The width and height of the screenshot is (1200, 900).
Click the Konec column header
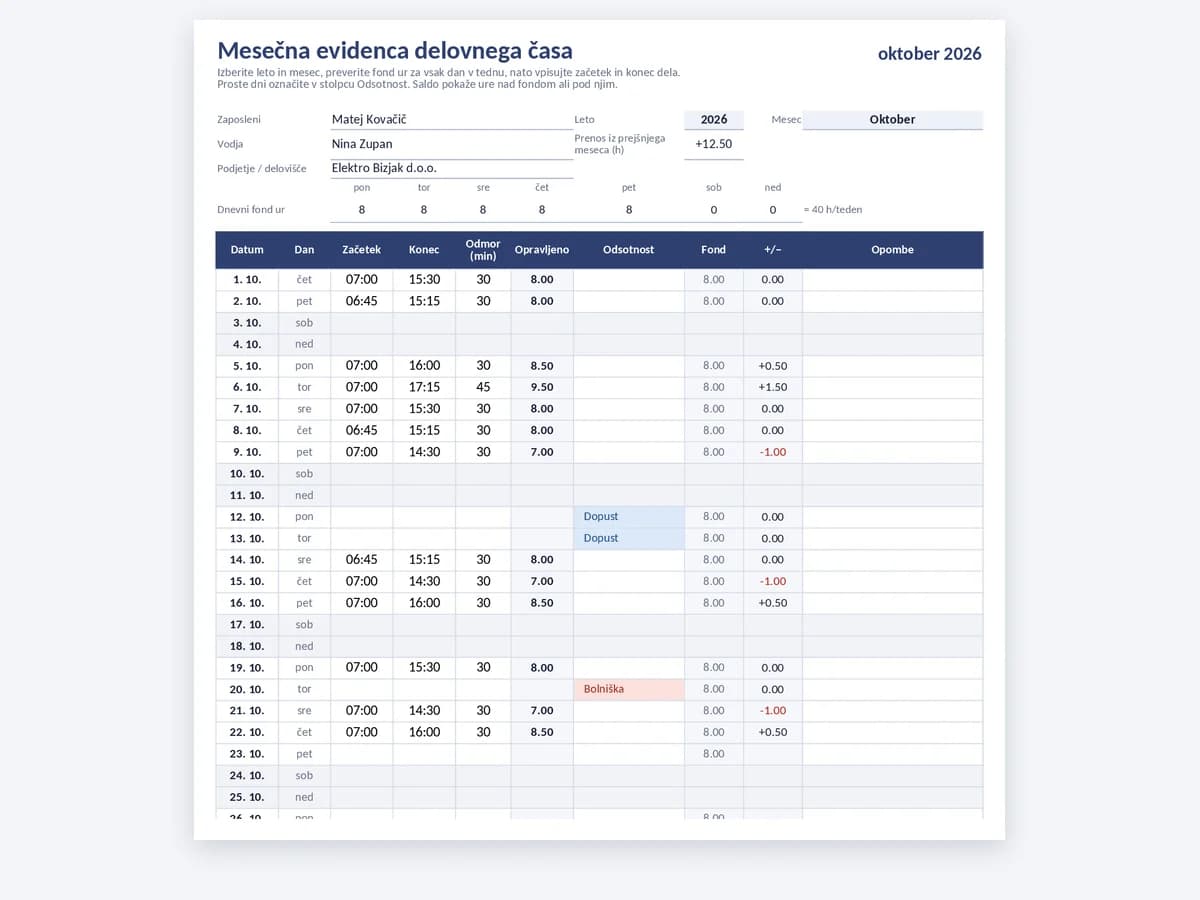[424, 250]
